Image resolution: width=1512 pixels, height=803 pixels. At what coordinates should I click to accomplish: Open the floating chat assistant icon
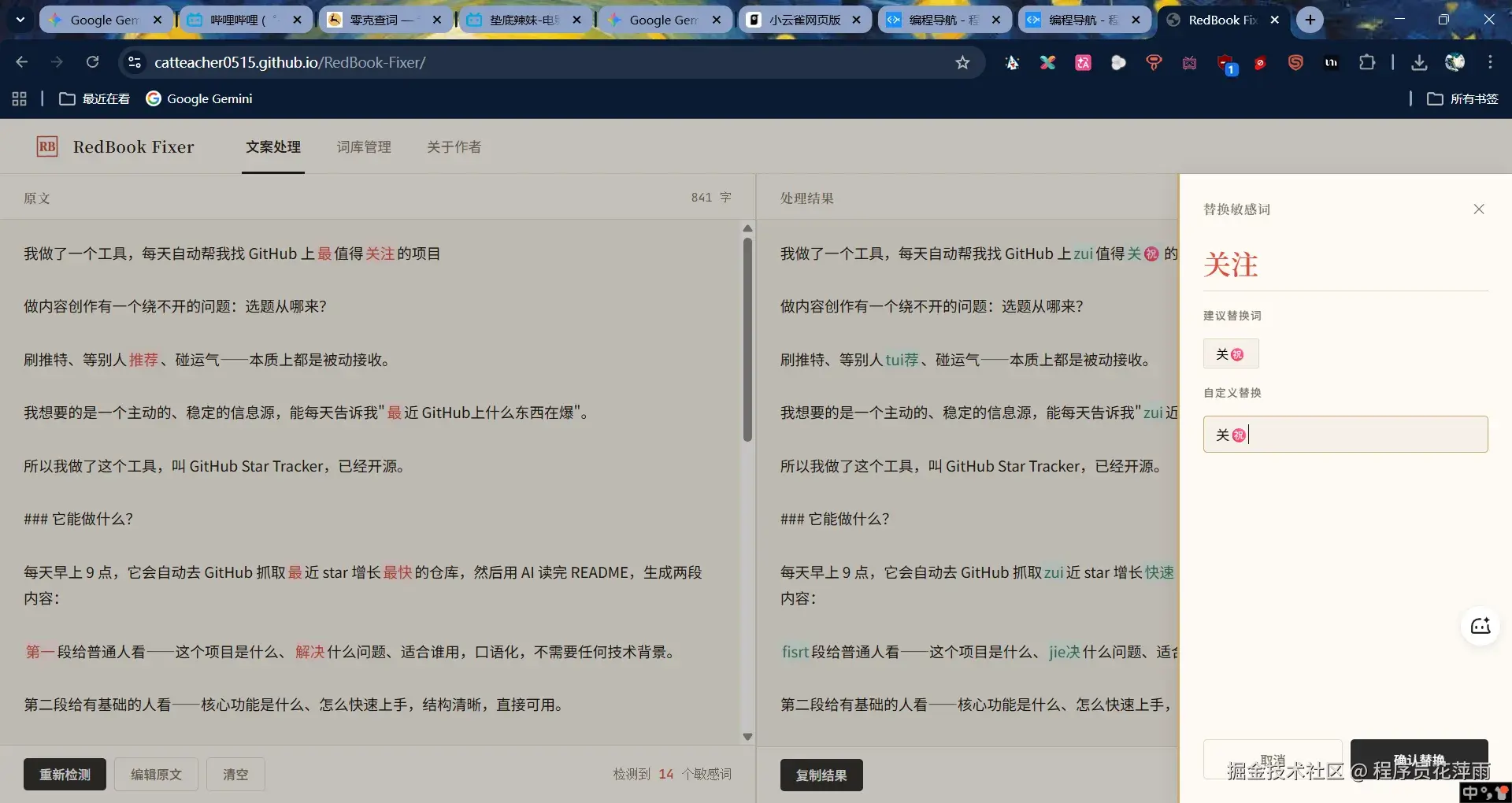pos(1480,626)
